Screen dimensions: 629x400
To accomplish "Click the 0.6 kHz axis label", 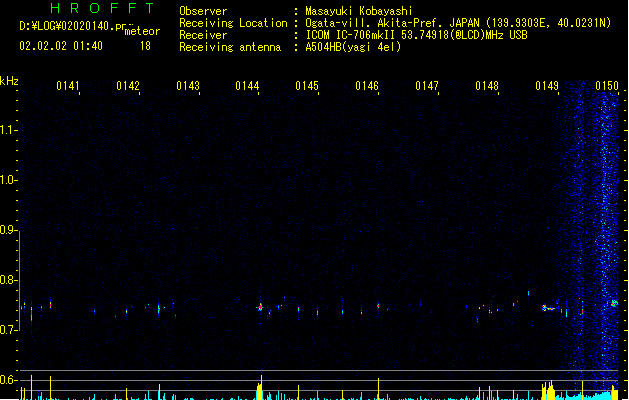I will pyautogui.click(x=8, y=380).
